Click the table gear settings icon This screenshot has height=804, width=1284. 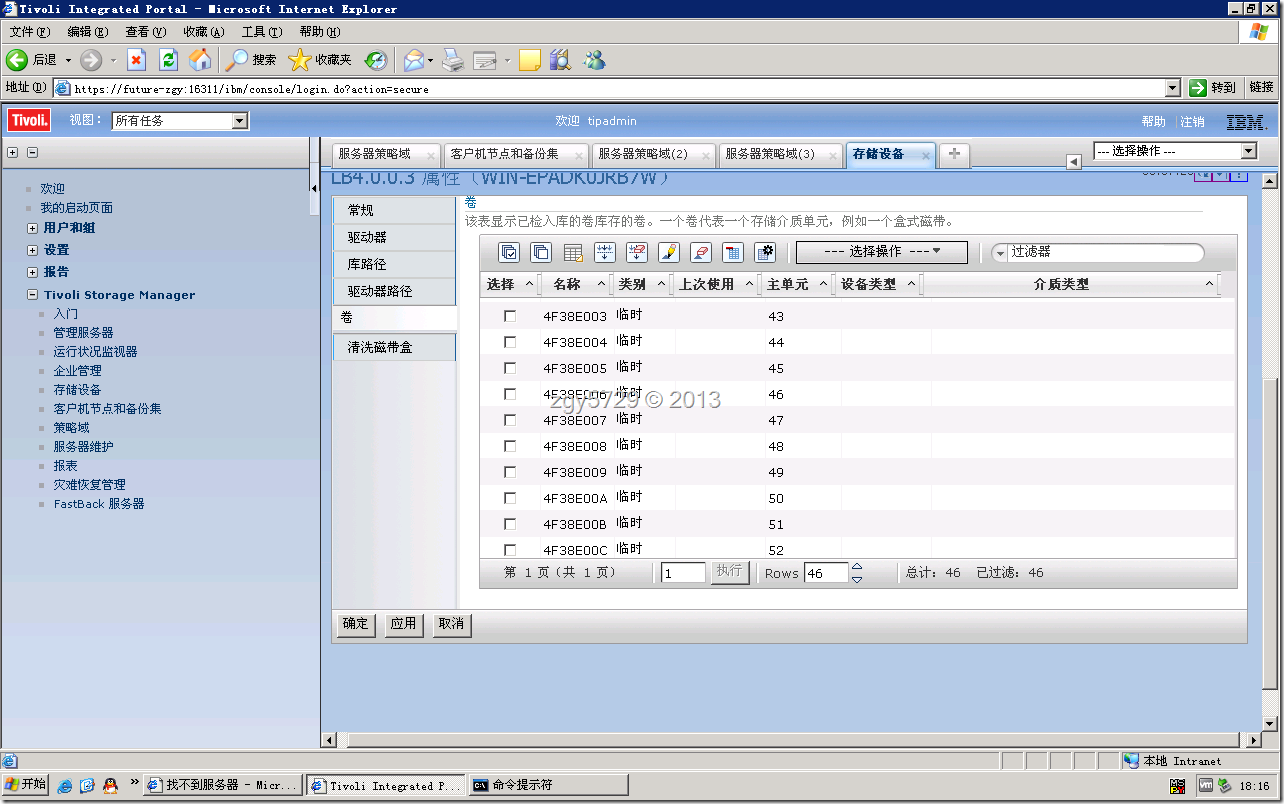click(x=766, y=252)
